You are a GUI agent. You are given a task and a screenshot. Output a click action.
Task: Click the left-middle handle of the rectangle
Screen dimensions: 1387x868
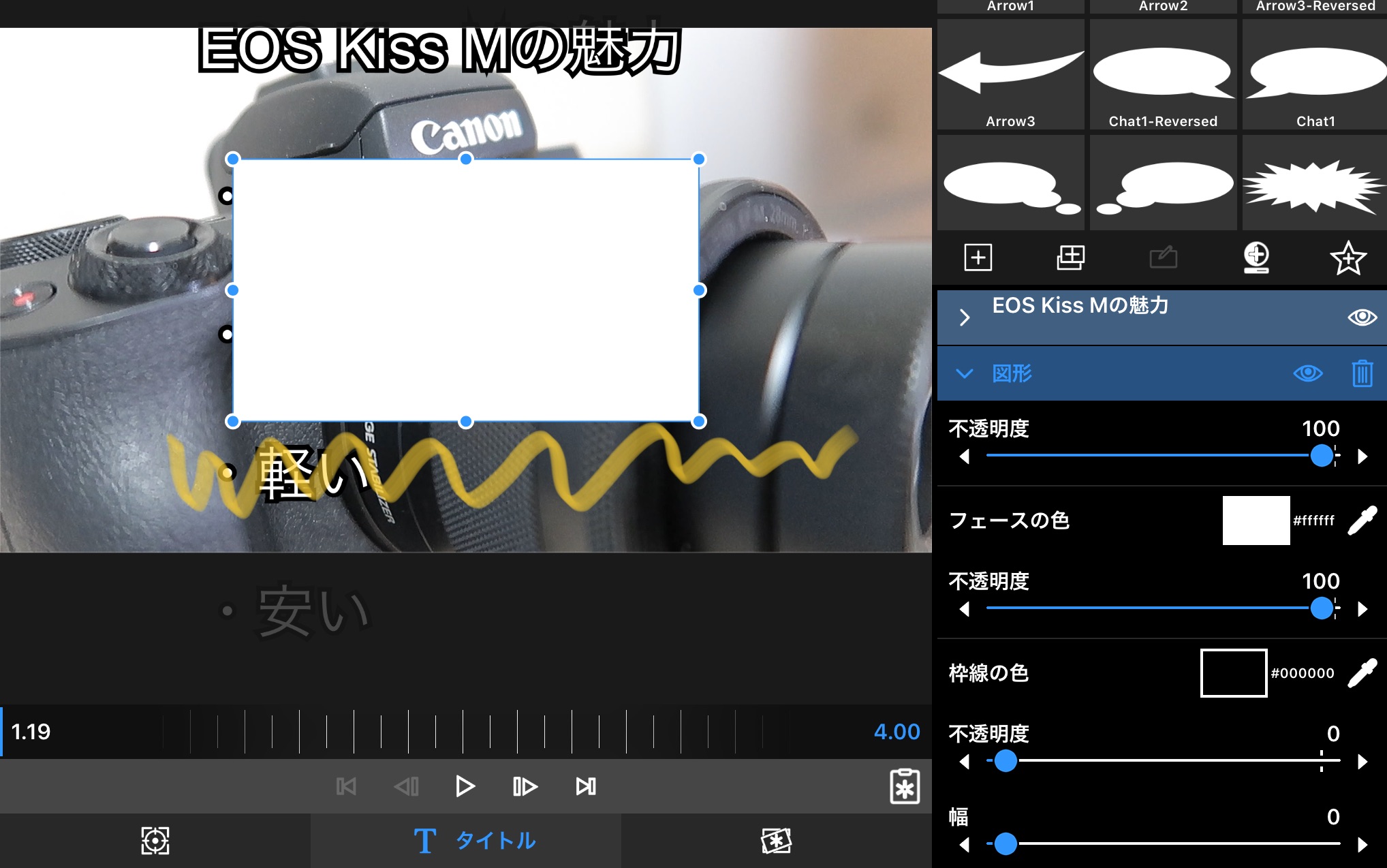pyautogui.click(x=232, y=290)
